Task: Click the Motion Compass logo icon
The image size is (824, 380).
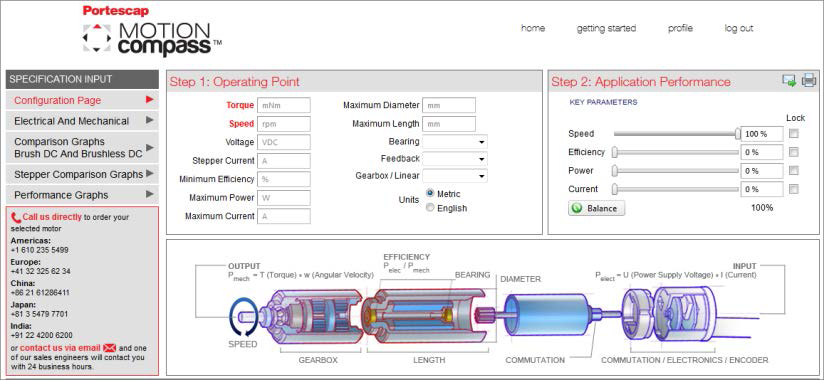Action: pyautogui.click(x=97, y=37)
